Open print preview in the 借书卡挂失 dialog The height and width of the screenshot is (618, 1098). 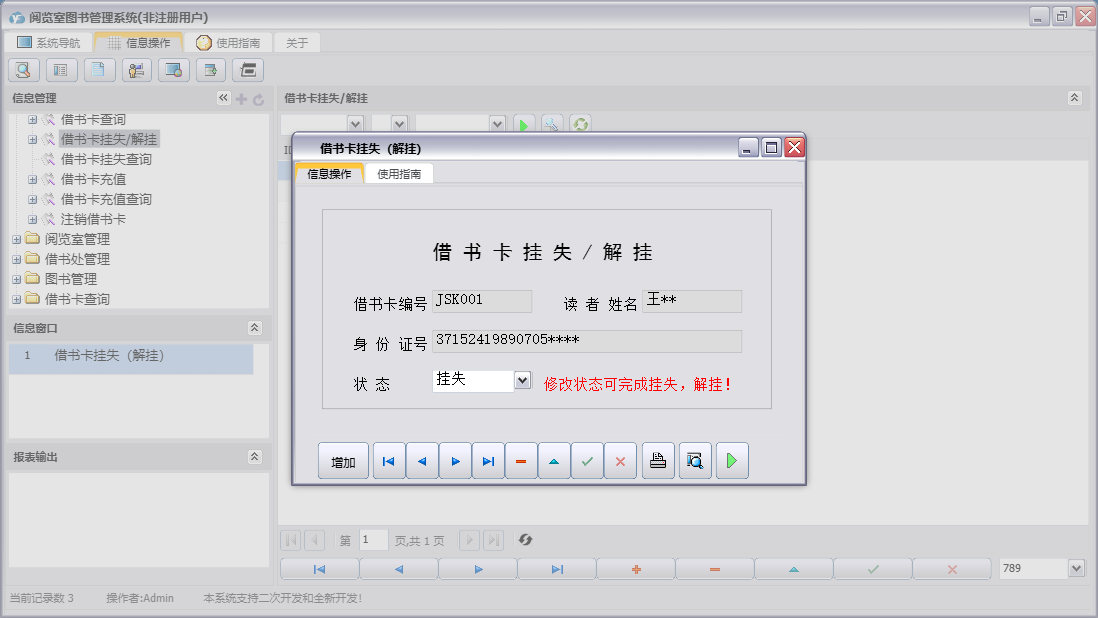(694, 460)
